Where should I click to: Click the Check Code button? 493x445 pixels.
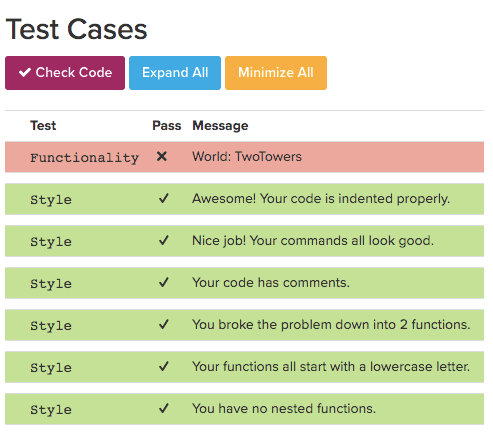tap(65, 73)
